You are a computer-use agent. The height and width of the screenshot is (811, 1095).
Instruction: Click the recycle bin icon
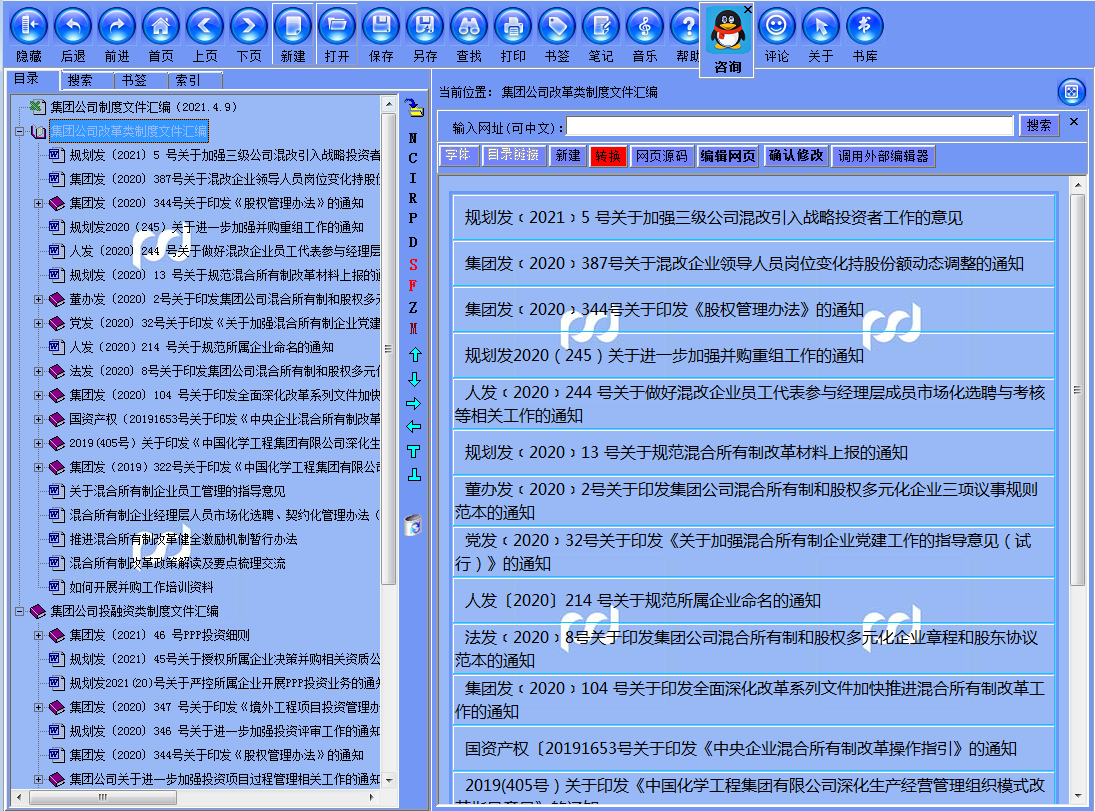(414, 525)
